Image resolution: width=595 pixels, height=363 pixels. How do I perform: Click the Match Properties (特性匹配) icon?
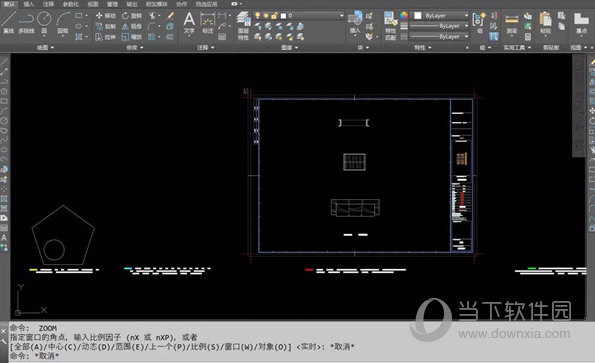390,25
